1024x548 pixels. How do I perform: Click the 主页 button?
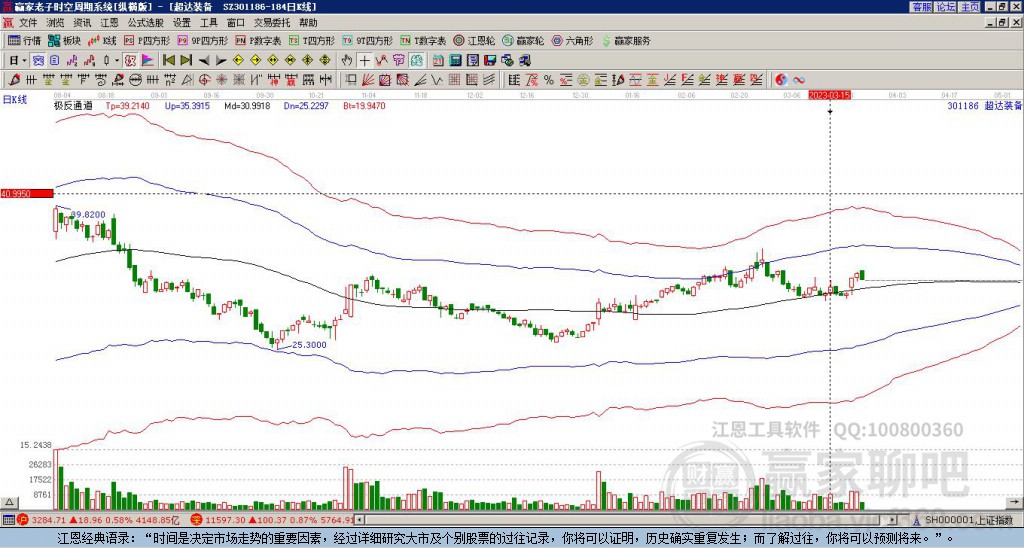[969, 7]
